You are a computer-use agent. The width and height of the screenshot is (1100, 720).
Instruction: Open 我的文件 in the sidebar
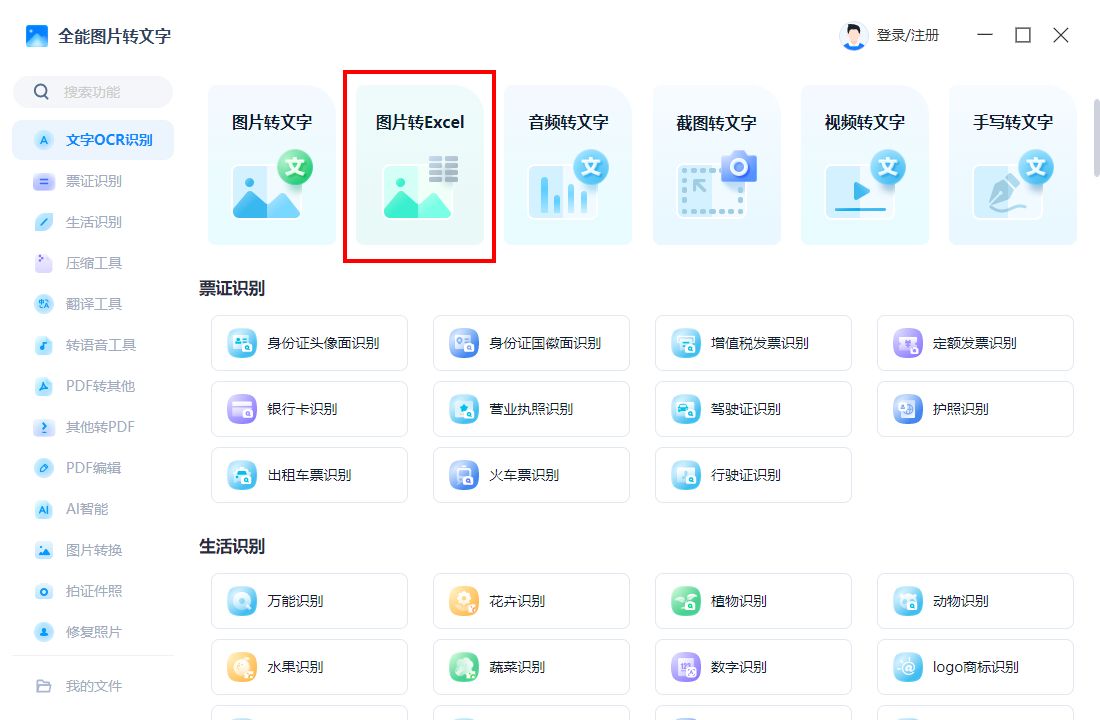pyautogui.click(x=93, y=686)
